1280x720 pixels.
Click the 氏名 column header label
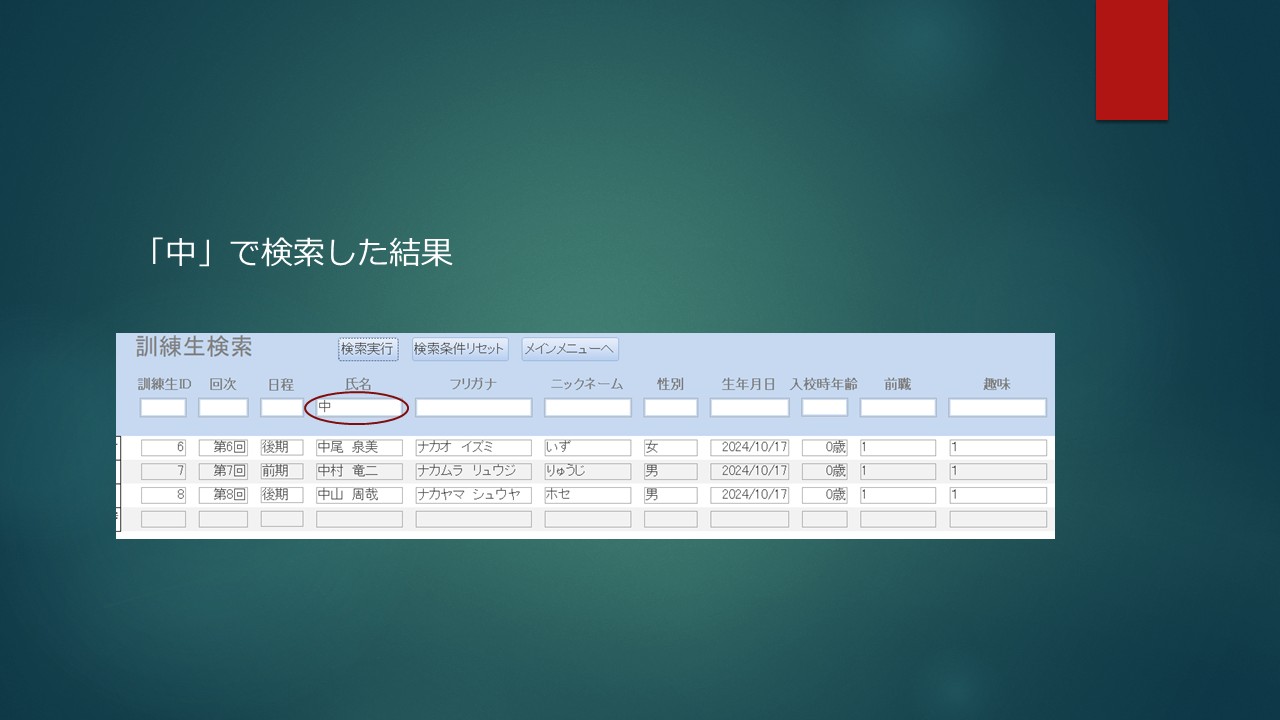pos(358,384)
